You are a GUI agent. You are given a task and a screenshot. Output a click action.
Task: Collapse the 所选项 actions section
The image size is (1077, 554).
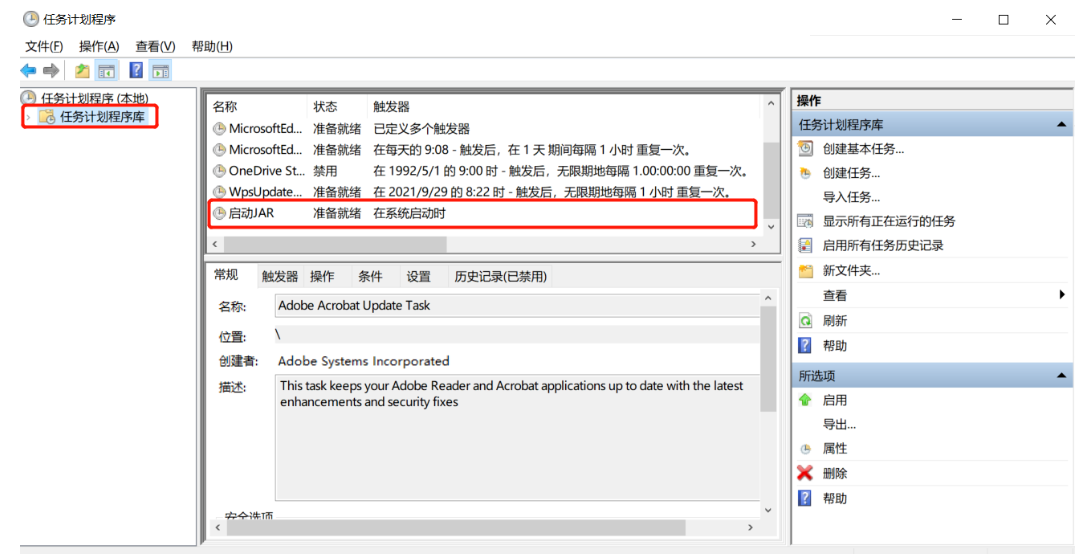[x=1061, y=376]
